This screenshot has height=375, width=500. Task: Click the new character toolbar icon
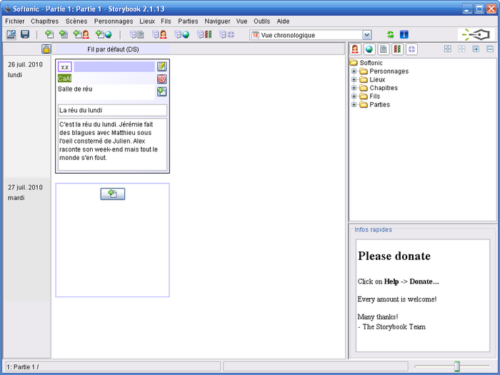[x=81, y=34]
